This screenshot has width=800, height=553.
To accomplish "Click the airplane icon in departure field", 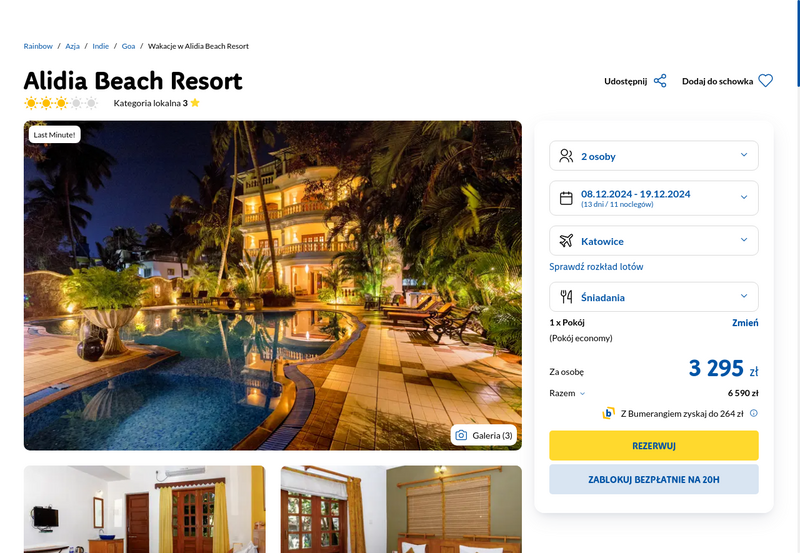I will coord(566,240).
